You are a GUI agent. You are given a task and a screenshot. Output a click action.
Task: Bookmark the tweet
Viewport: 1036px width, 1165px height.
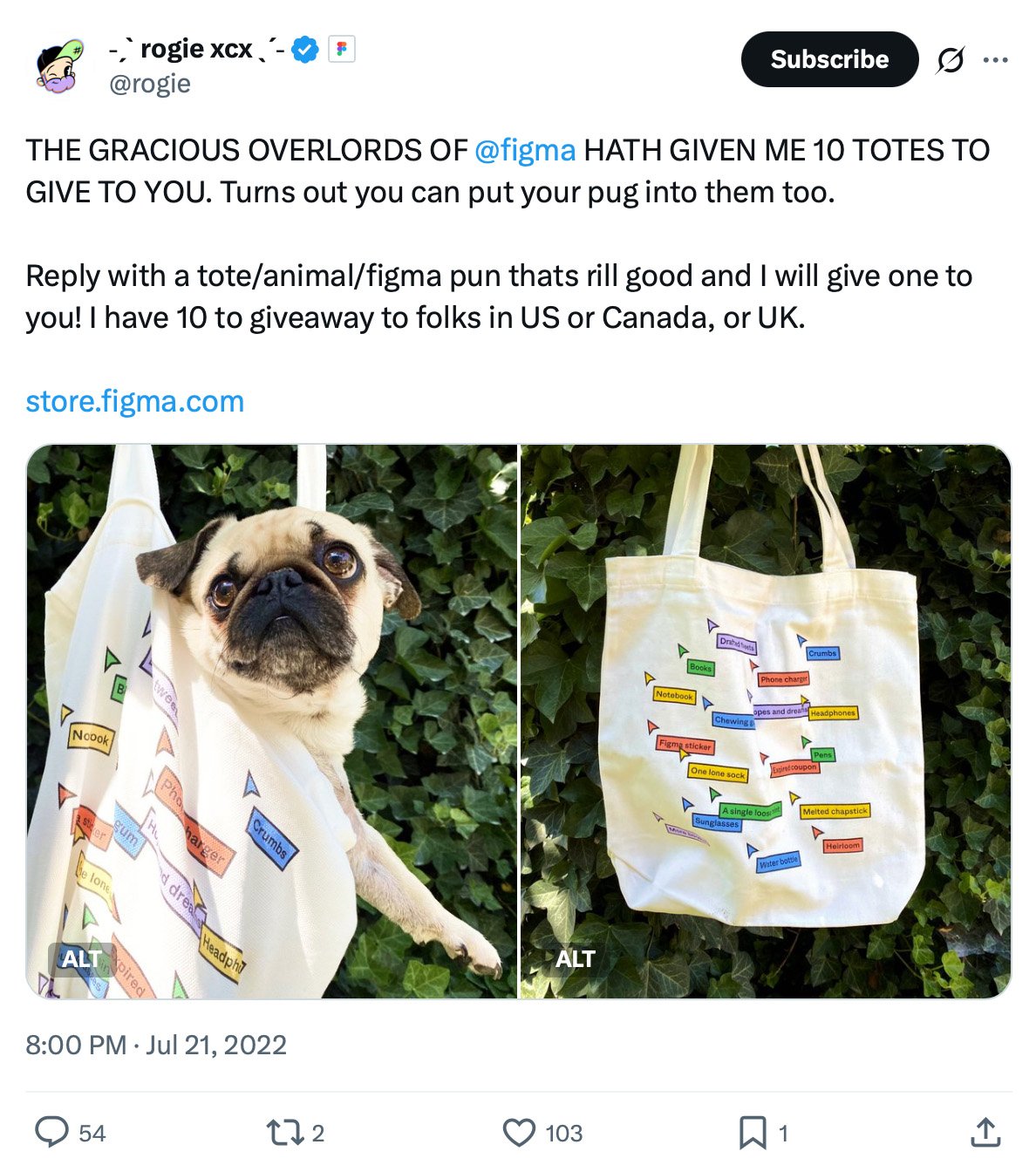tap(752, 1133)
